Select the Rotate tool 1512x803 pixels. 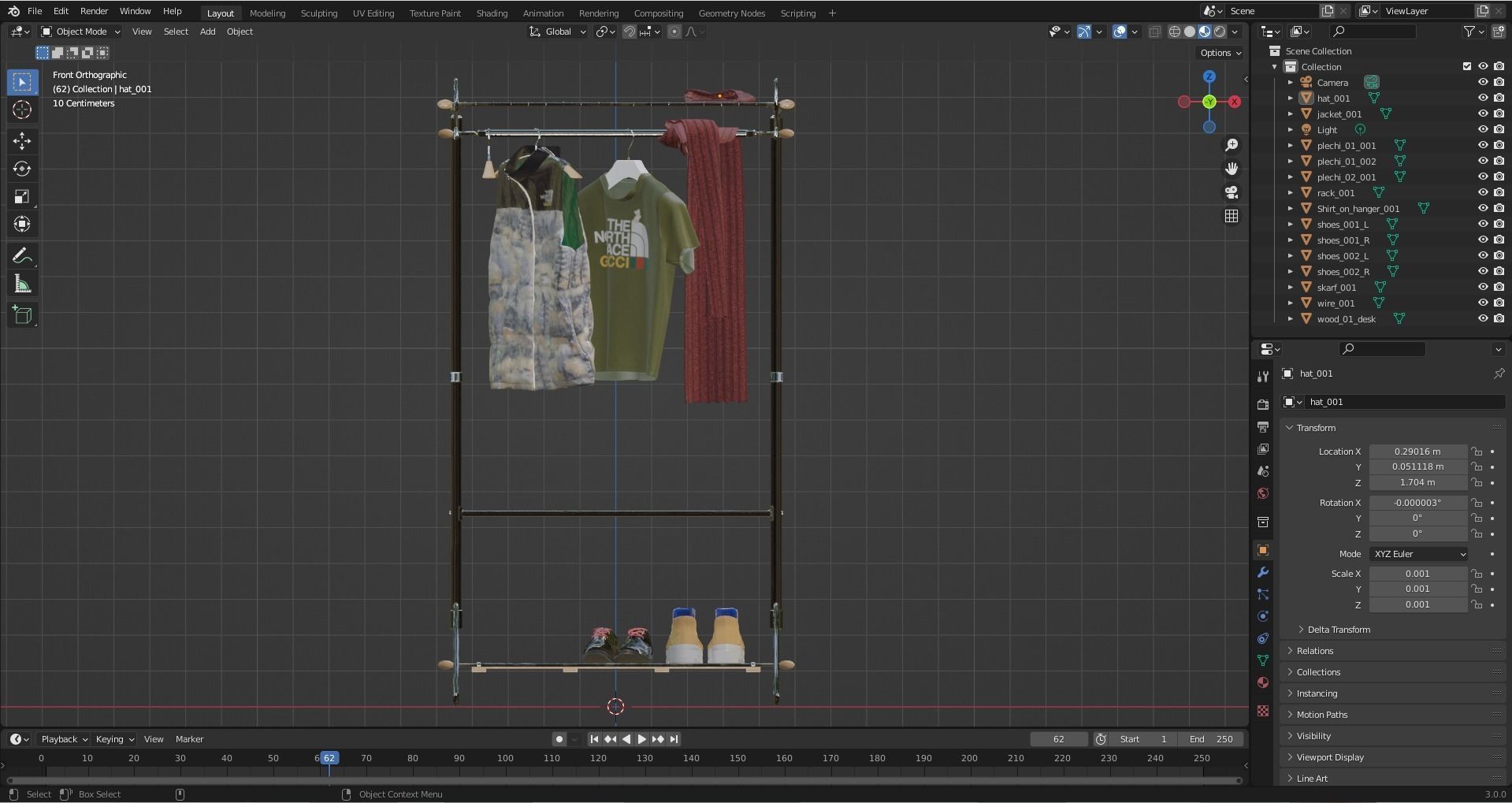coord(22,169)
